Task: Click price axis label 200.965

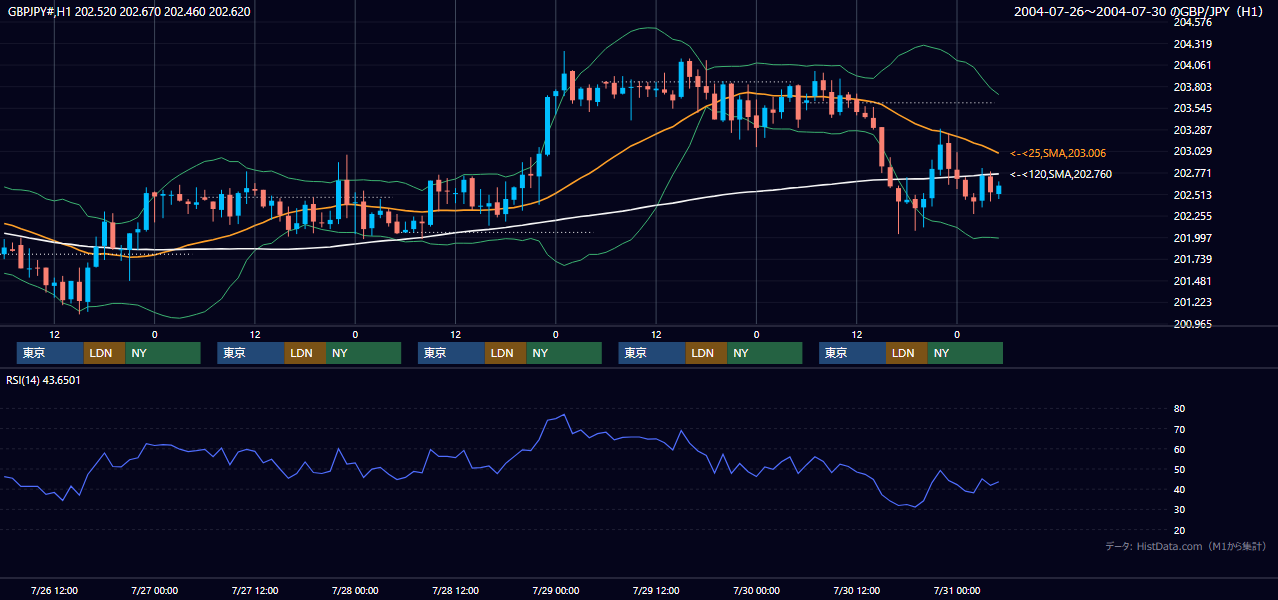Action: point(1192,324)
